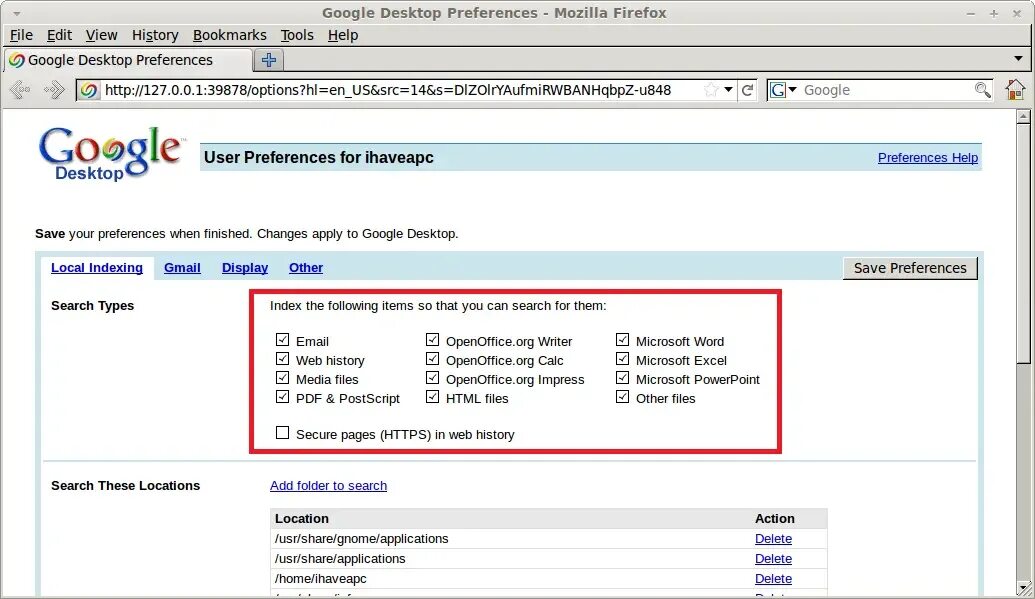Open the window menu icon in title bar
Image resolution: width=1035 pixels, height=599 pixels.
(17, 13)
